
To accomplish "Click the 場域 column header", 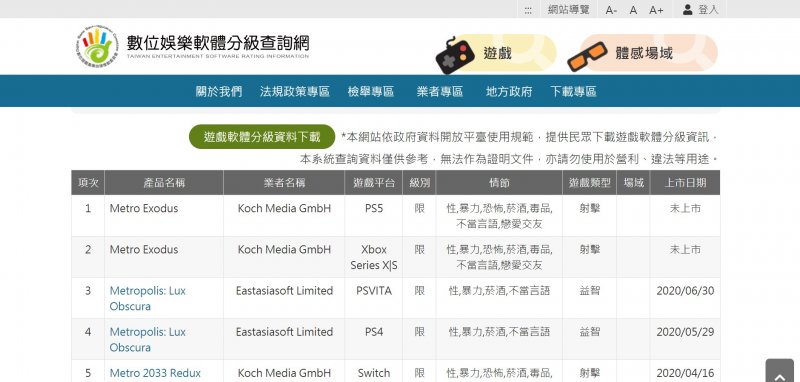I will pos(633,183).
